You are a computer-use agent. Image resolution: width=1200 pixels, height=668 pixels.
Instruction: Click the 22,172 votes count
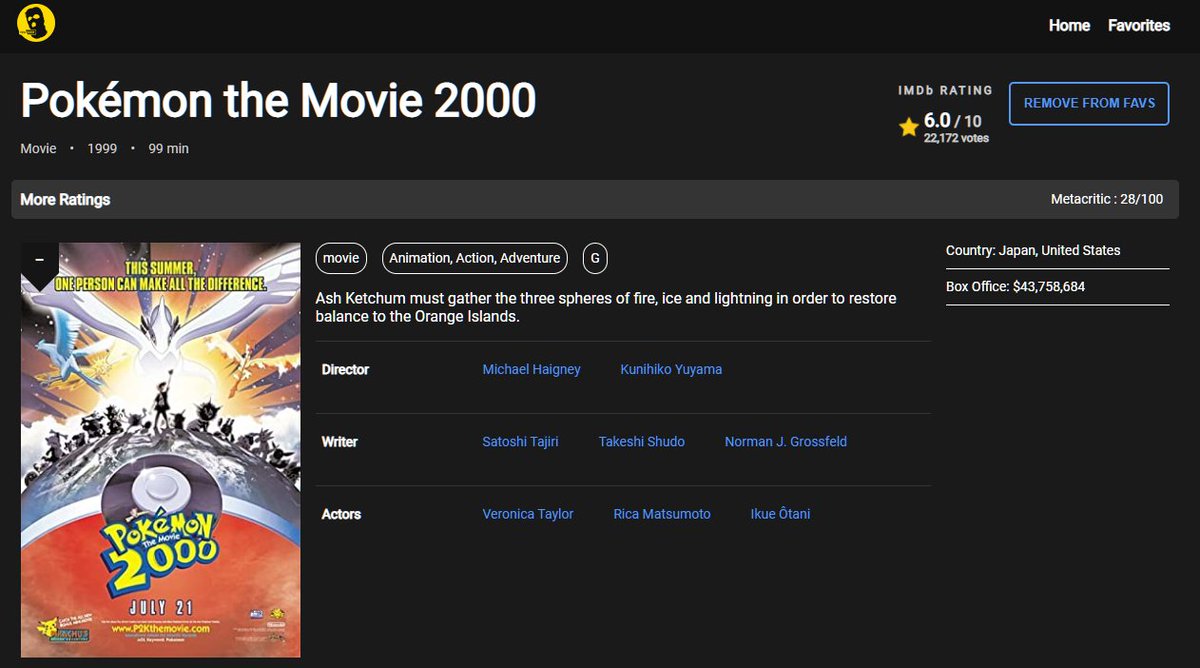[956, 138]
